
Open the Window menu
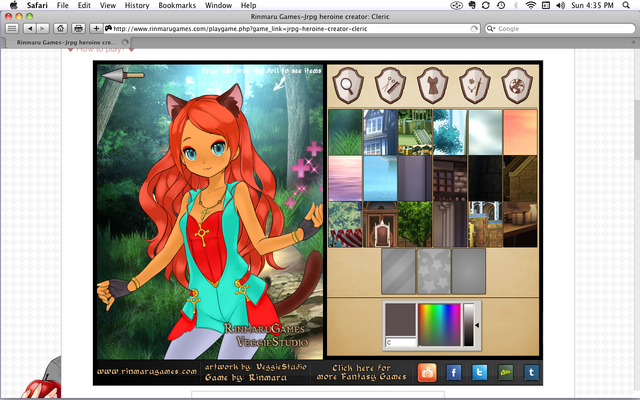218,5
